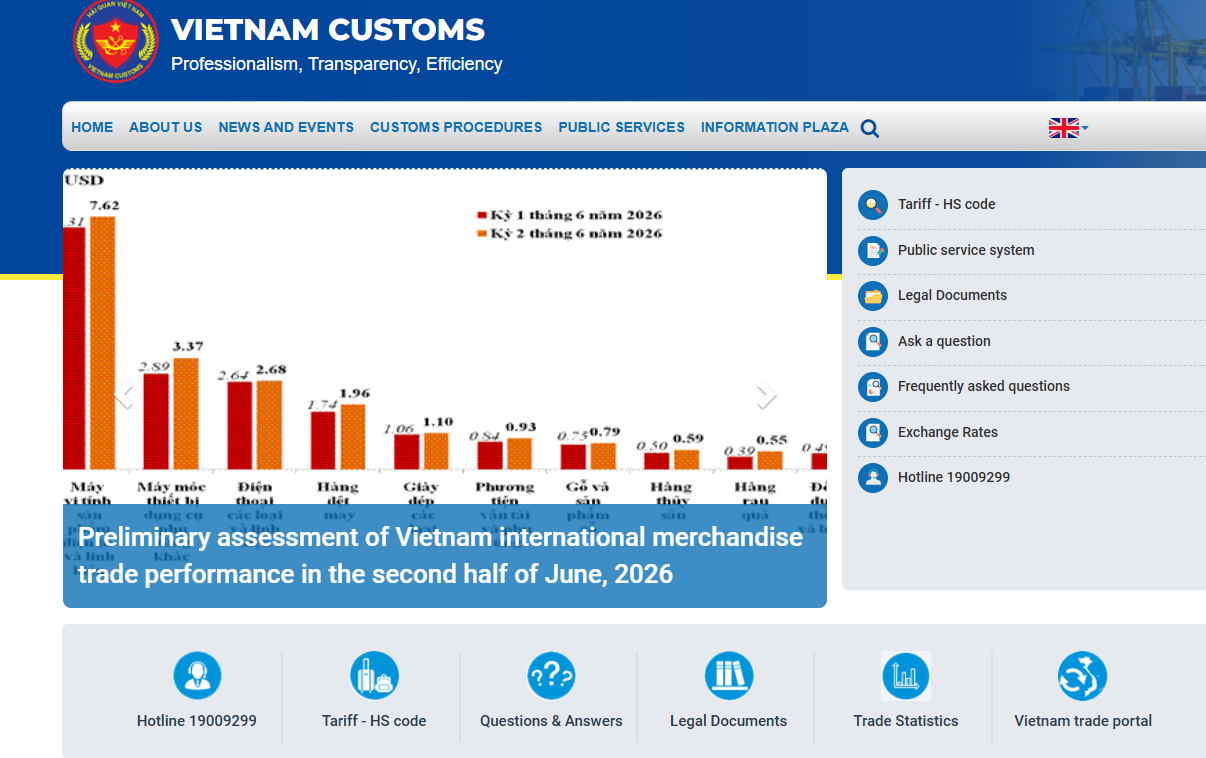Screen dimensions: 1206x758
Task: Click the Vietnam trade portal globe icon
Action: coord(1083,675)
